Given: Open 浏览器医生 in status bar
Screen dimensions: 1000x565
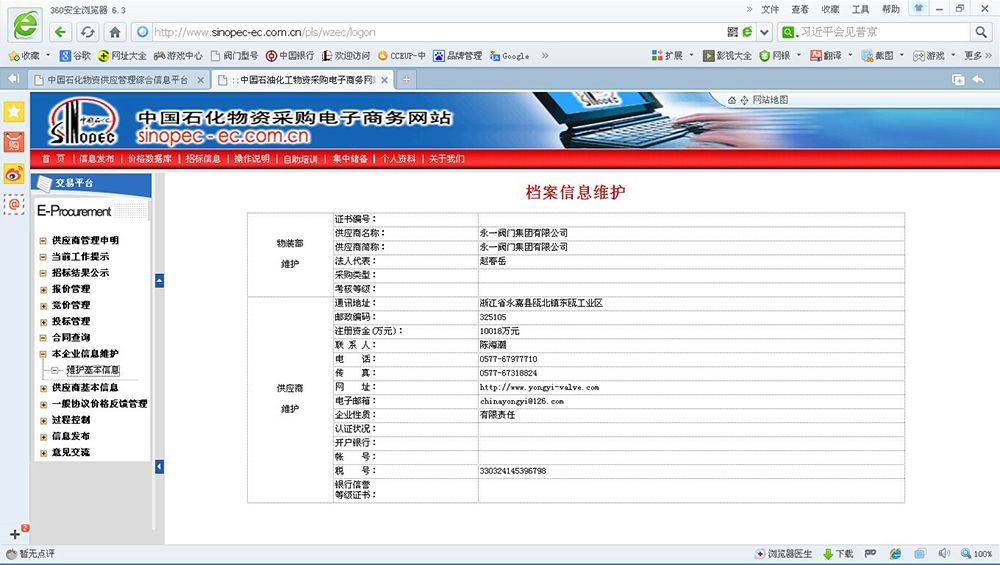Looking at the screenshot, I should coord(783,554).
